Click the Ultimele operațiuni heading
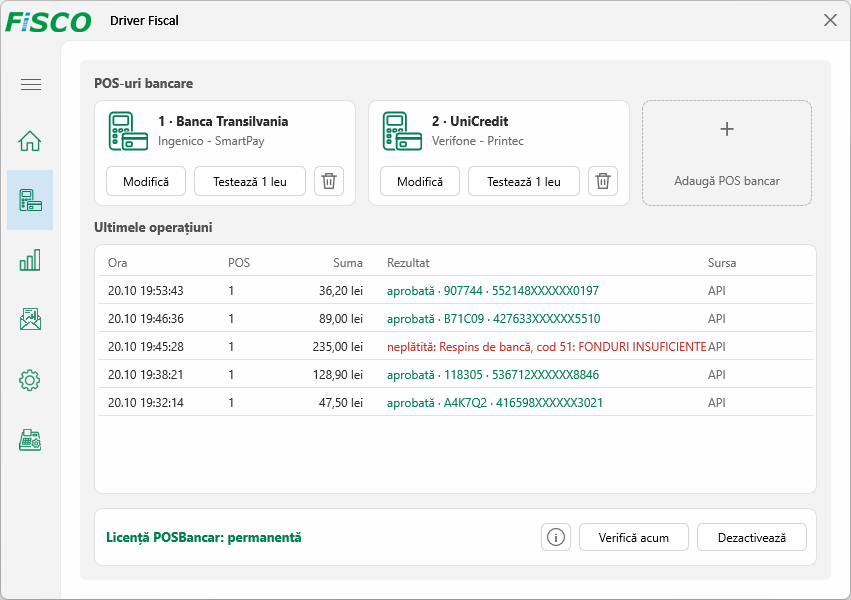Screen dimensions: 851x600 [x=153, y=227]
